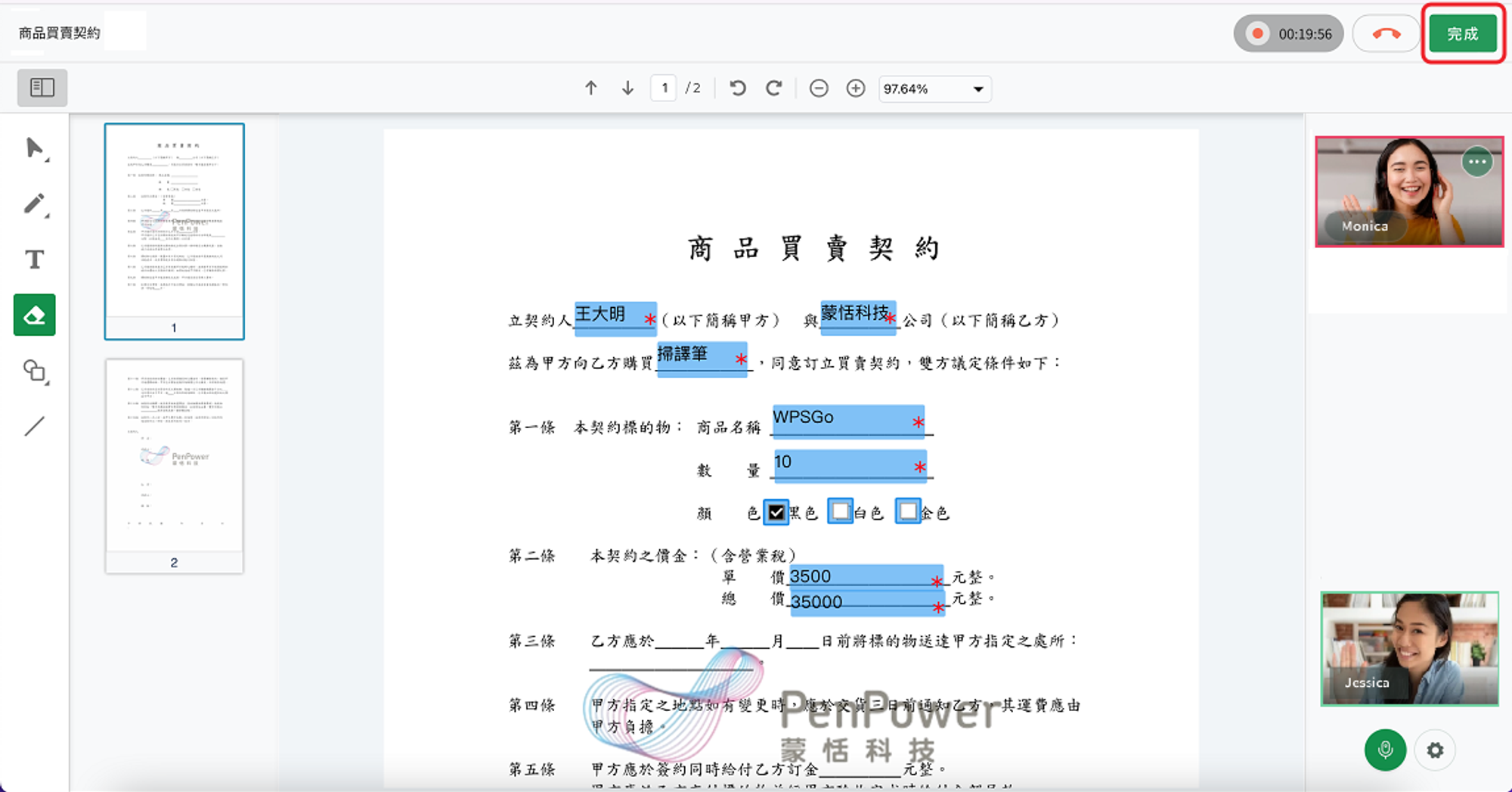
Task: Go to previous page with up arrow
Action: (x=591, y=89)
